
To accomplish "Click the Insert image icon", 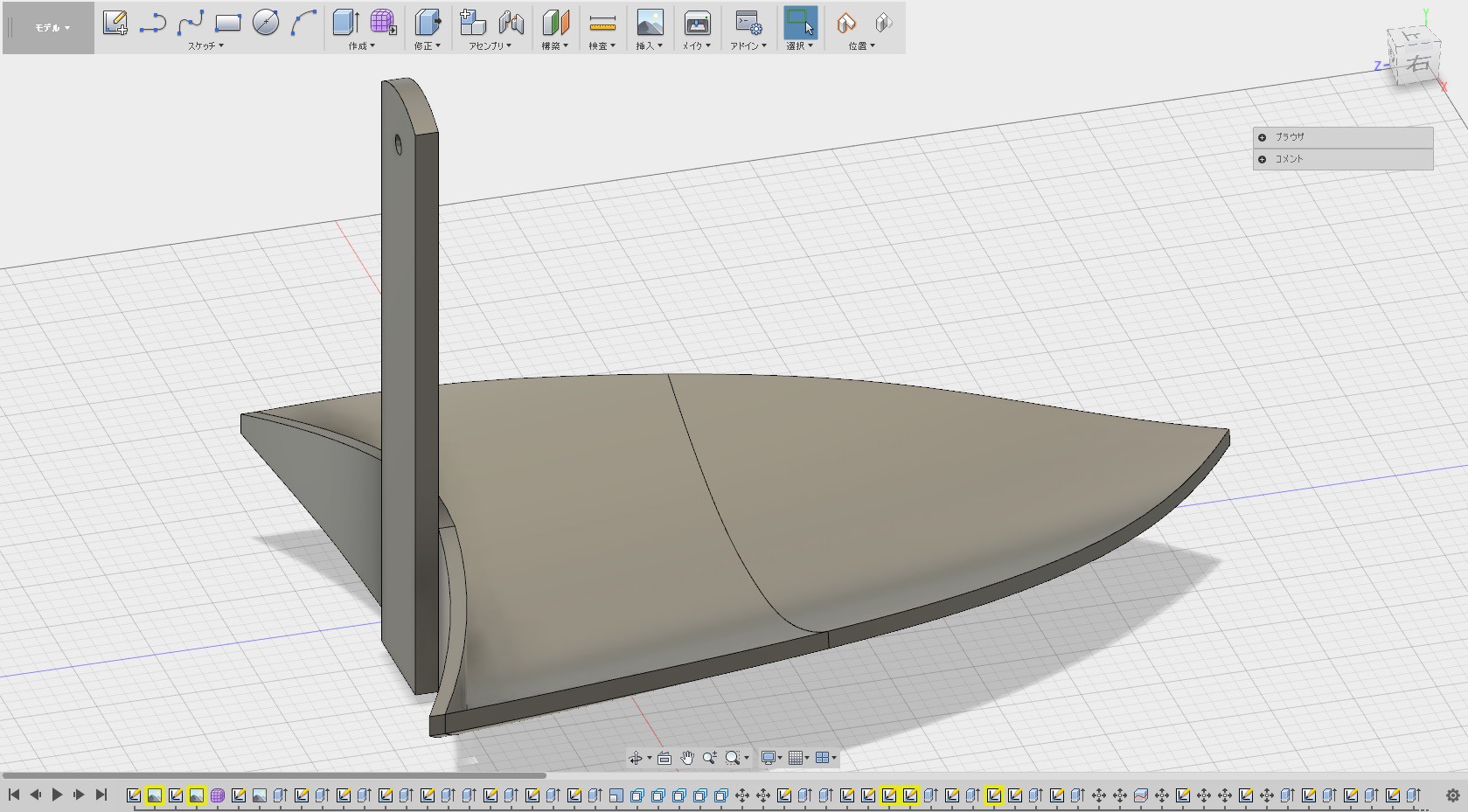I will [650, 23].
